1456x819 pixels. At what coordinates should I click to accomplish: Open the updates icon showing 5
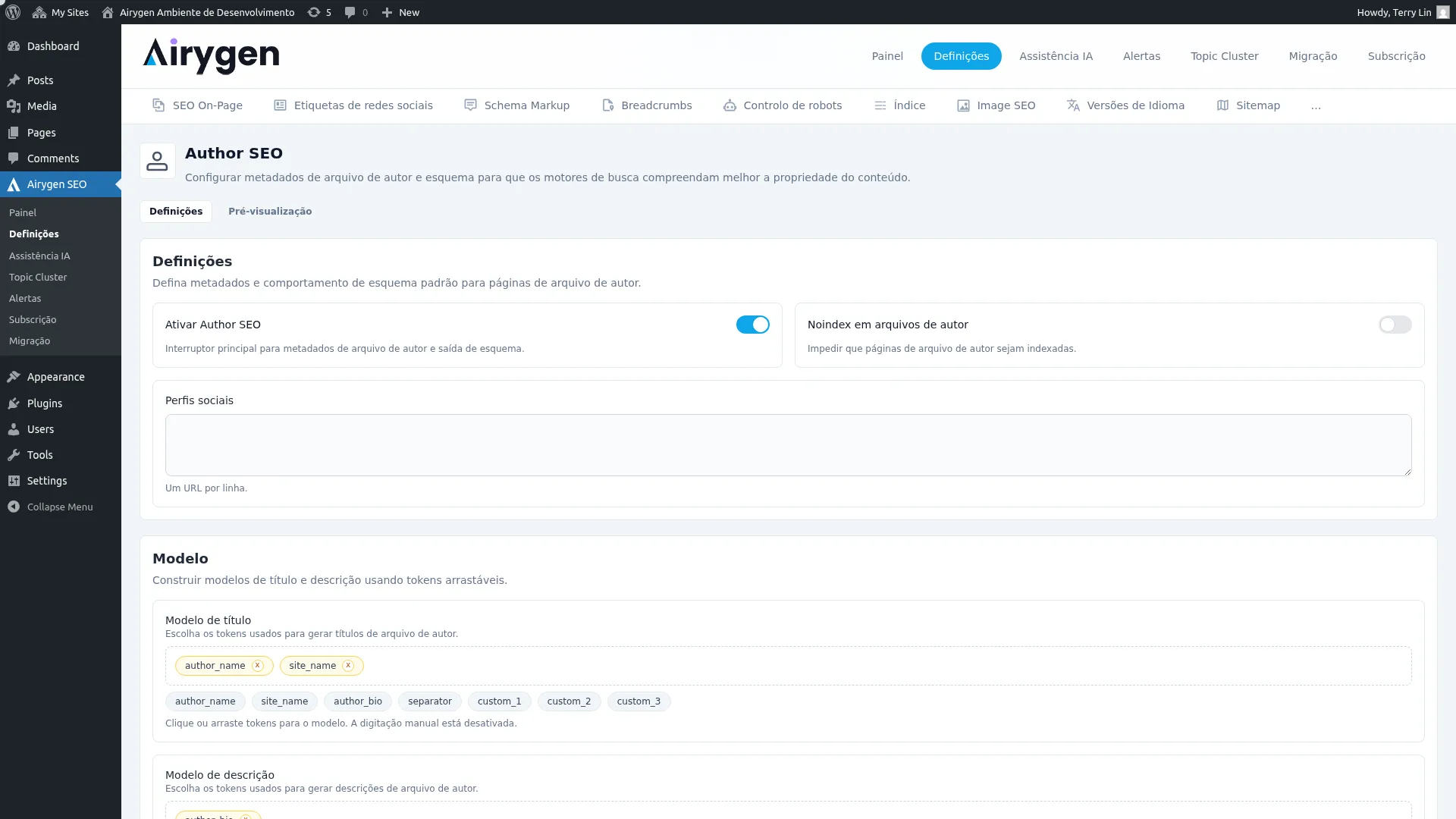[x=313, y=12]
